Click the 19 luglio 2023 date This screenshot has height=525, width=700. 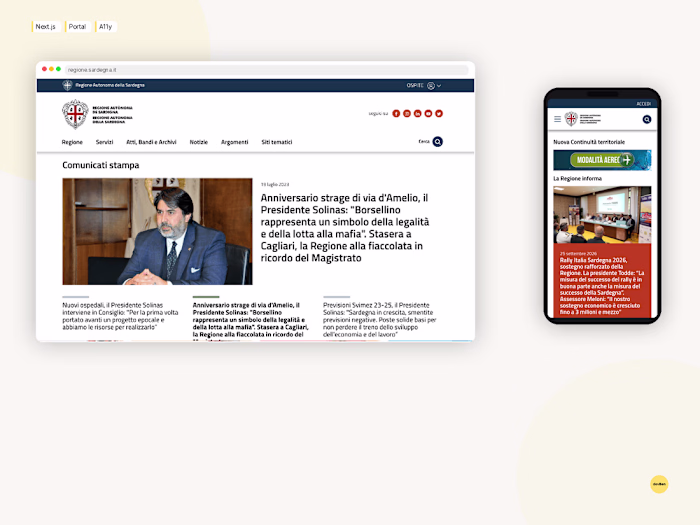click(x=275, y=184)
